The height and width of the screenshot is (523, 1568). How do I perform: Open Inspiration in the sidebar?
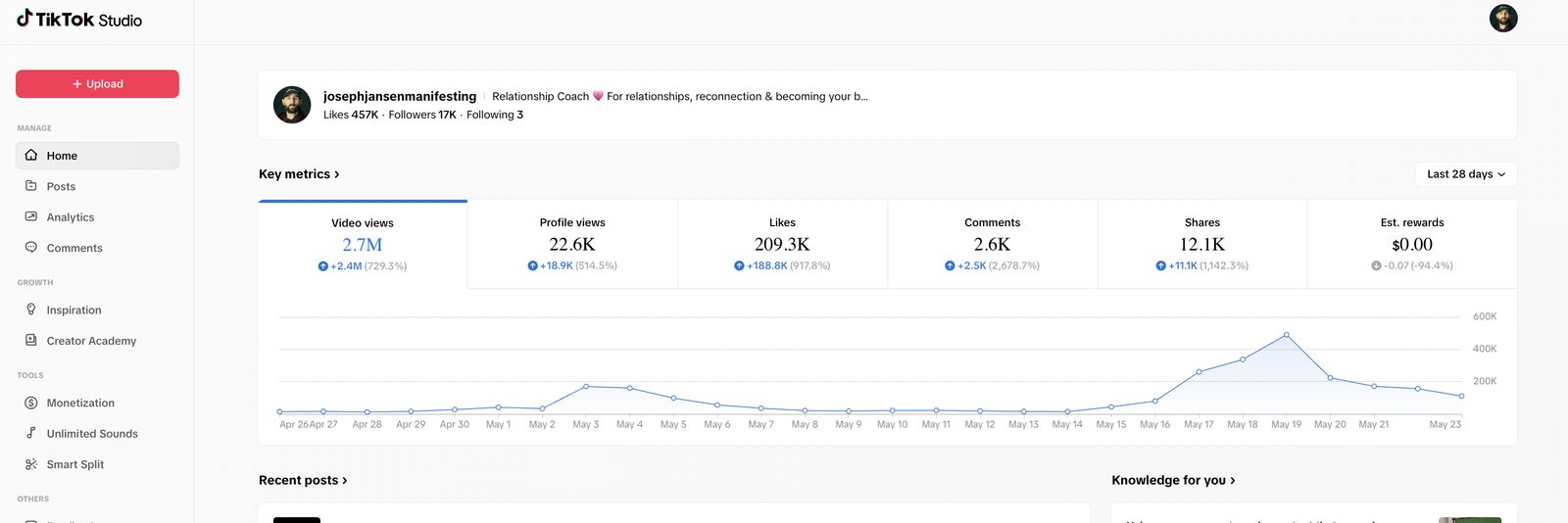[x=97, y=309]
